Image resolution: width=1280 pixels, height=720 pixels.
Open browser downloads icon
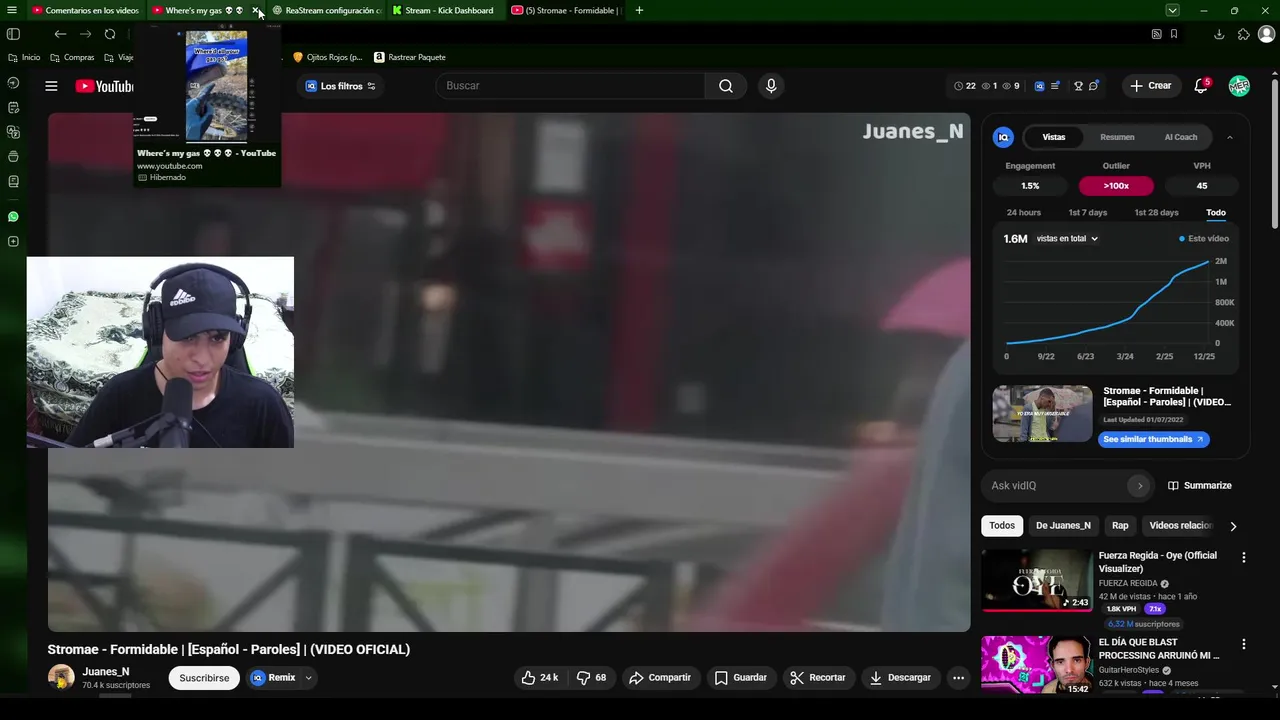tap(1219, 34)
